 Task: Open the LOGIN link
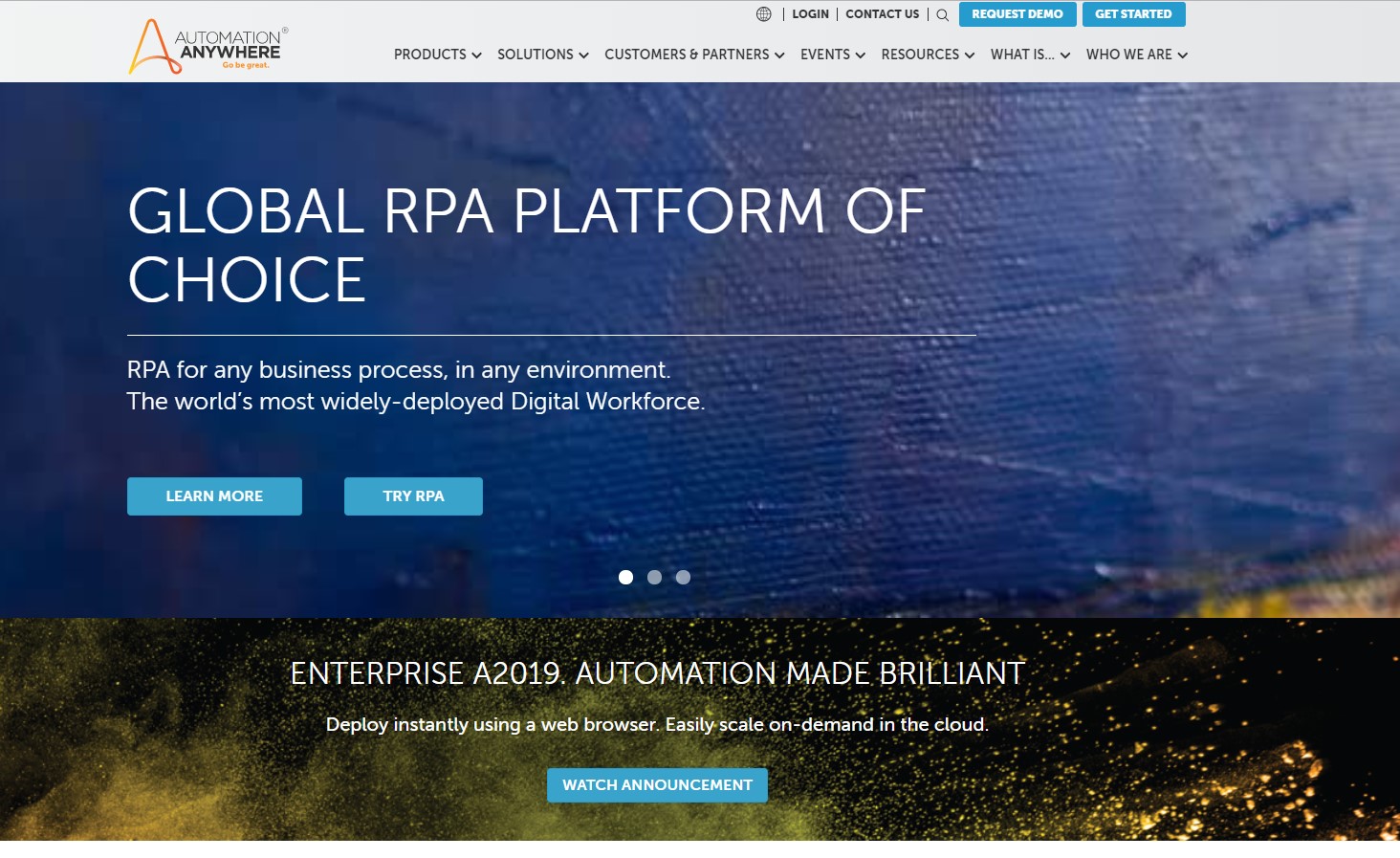tap(810, 14)
